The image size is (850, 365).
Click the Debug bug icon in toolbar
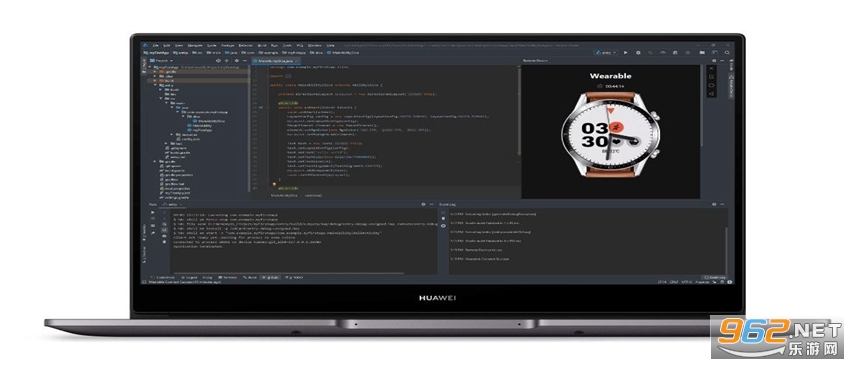point(638,53)
